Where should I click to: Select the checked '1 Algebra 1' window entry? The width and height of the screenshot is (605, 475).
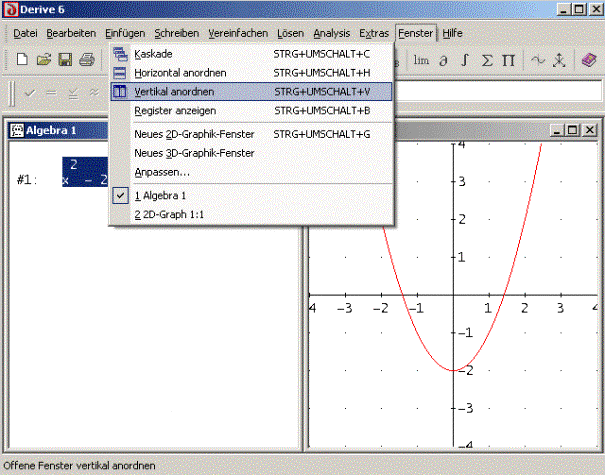252,196
